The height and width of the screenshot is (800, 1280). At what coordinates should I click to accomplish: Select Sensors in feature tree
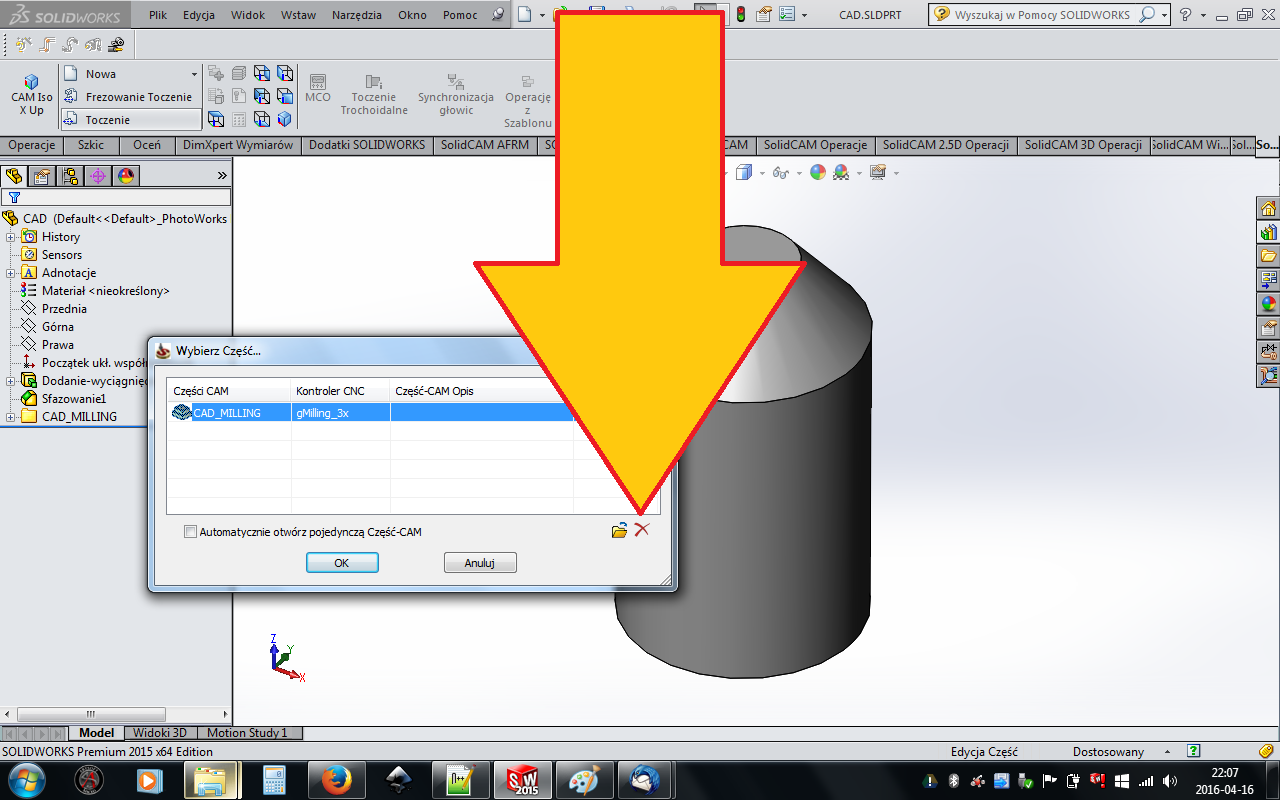tap(61, 255)
